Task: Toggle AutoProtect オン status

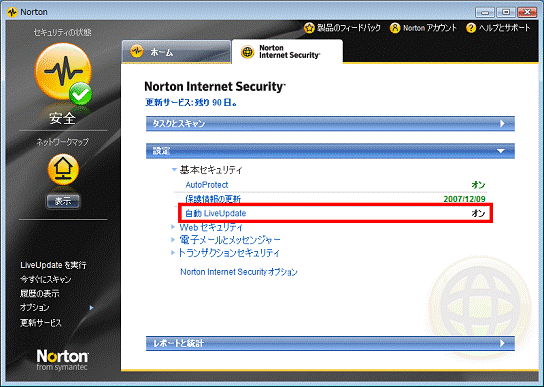Action: click(478, 185)
